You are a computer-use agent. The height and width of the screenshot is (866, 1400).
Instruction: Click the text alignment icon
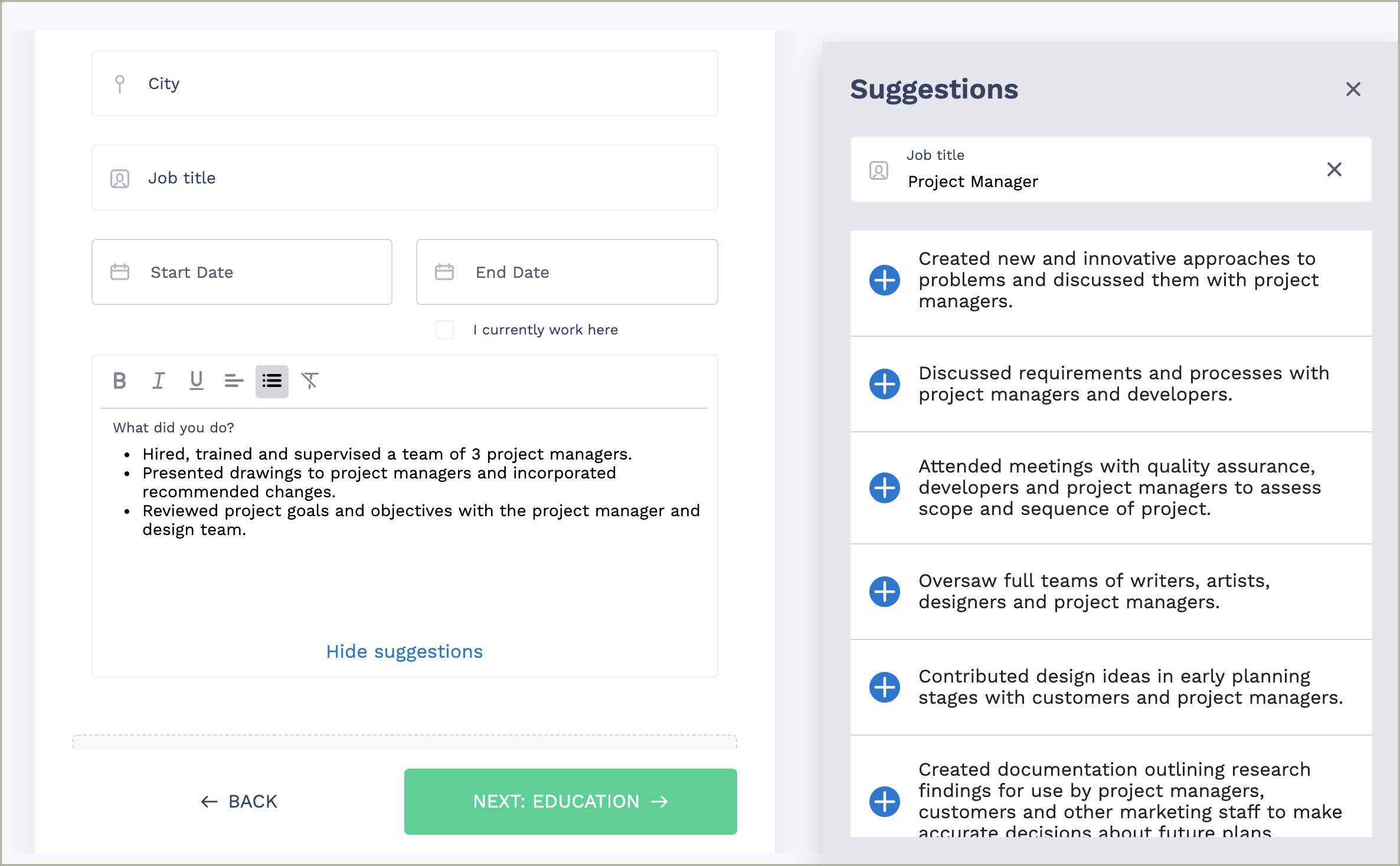[232, 380]
